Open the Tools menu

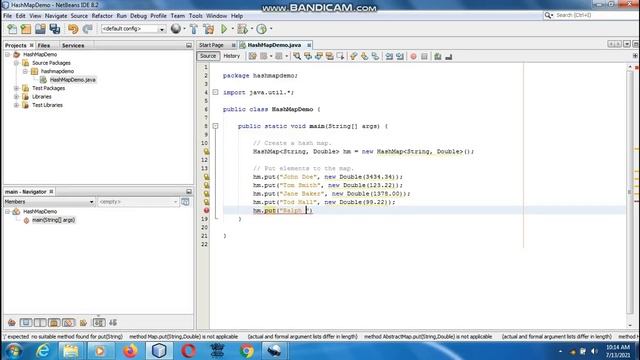[196, 16]
